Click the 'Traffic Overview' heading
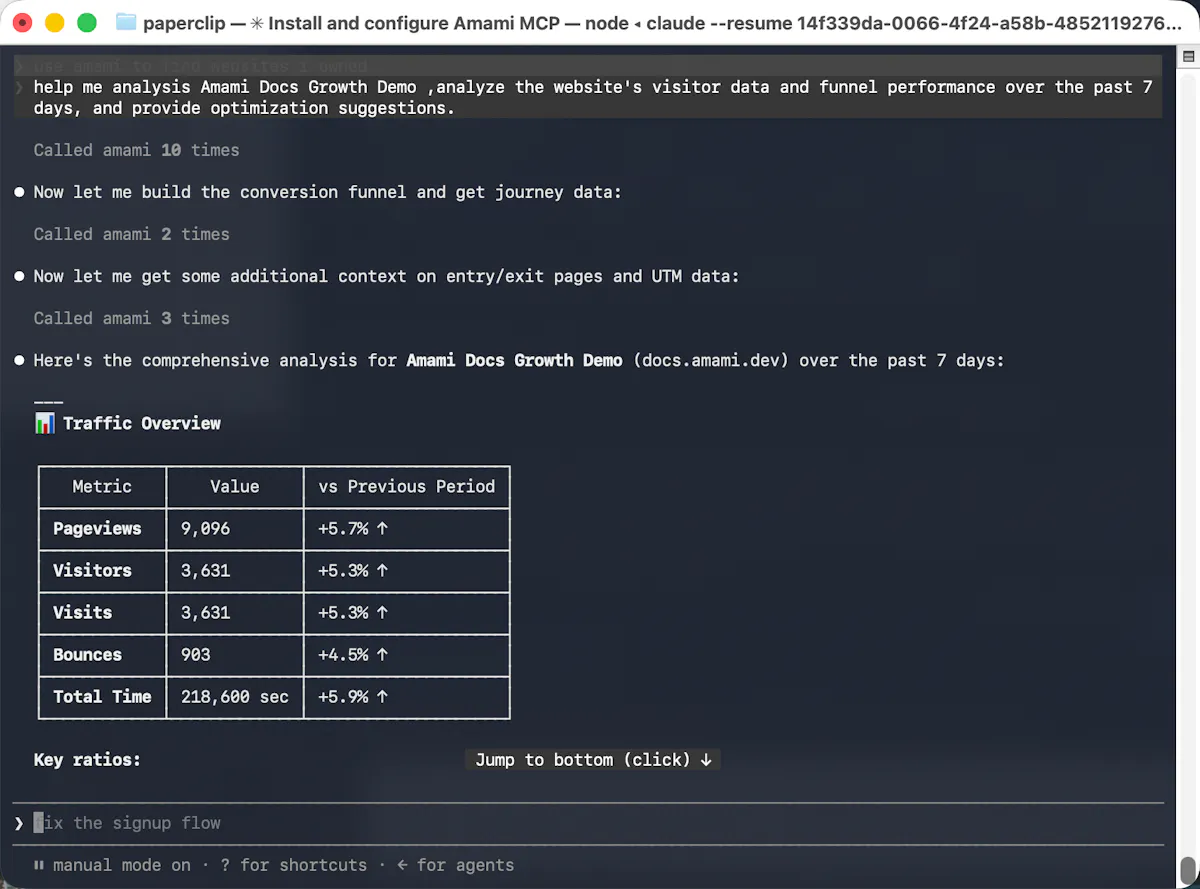Viewport: 1200px width, 889px height. [142, 423]
